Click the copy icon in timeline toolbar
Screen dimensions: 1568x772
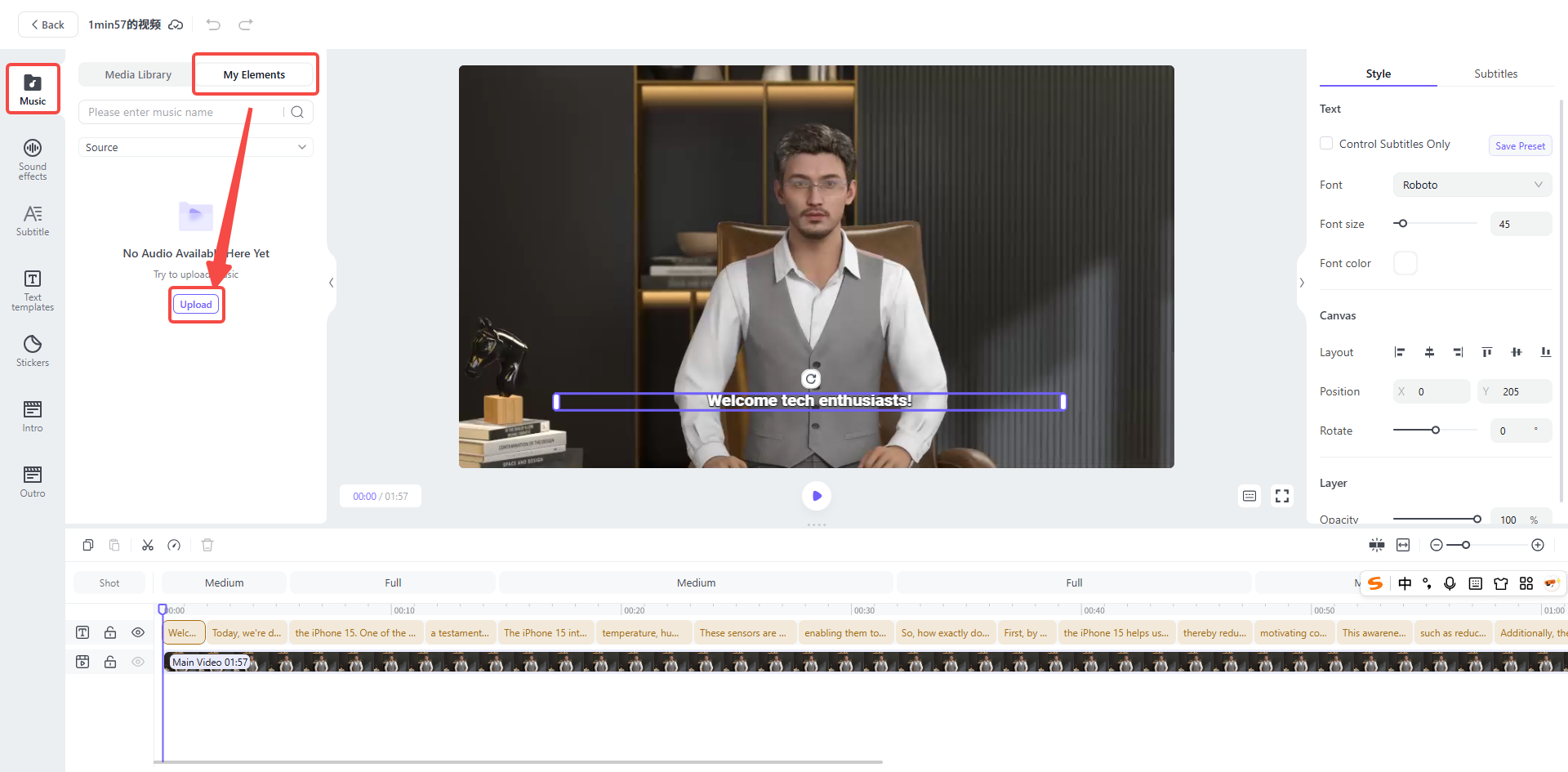click(x=88, y=545)
